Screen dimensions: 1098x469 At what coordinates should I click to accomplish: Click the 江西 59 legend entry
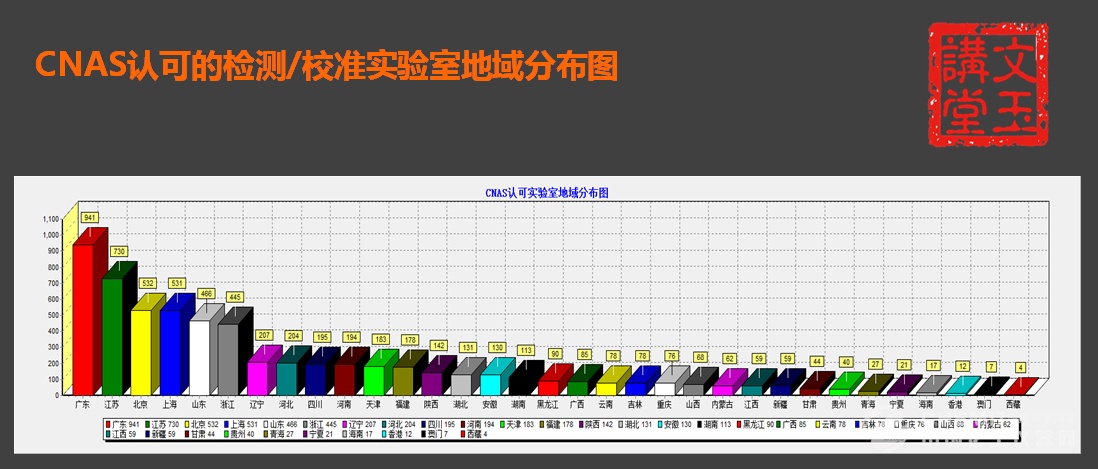(x=122, y=435)
